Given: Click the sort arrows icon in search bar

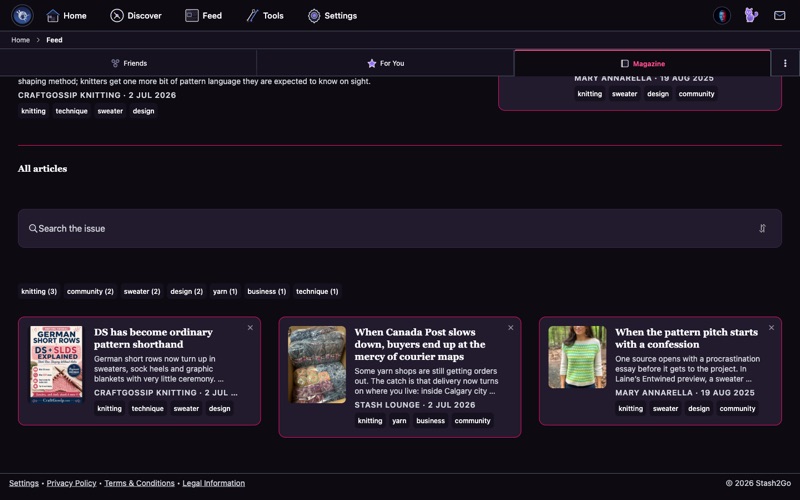Looking at the screenshot, I should (x=762, y=228).
